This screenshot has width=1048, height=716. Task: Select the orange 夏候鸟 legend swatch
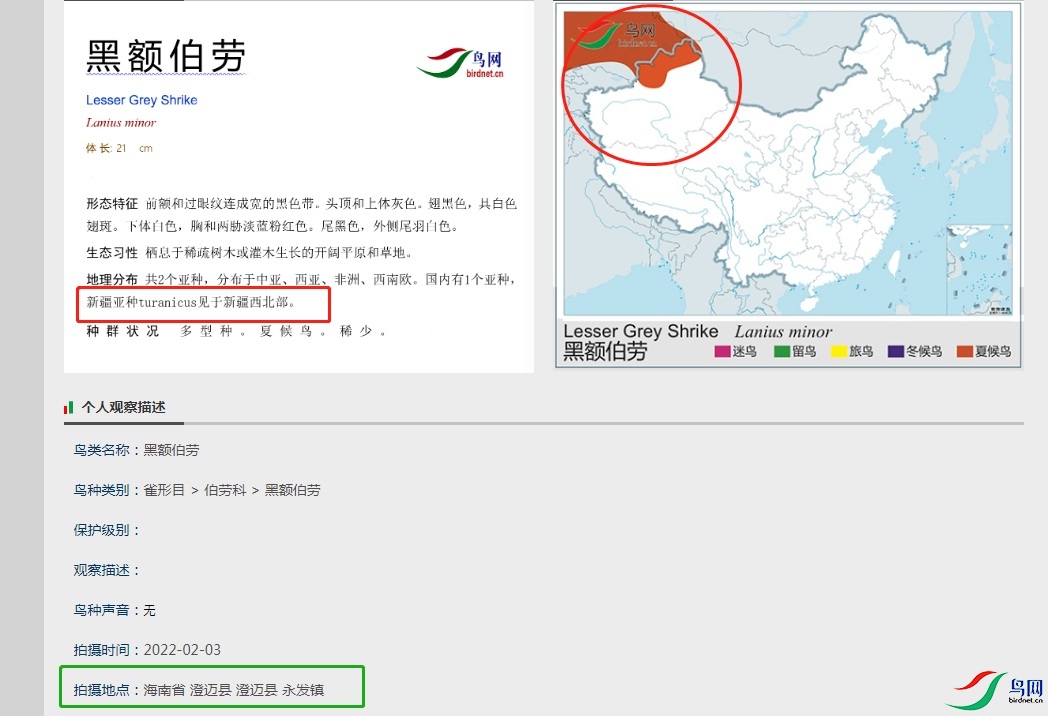pos(964,351)
